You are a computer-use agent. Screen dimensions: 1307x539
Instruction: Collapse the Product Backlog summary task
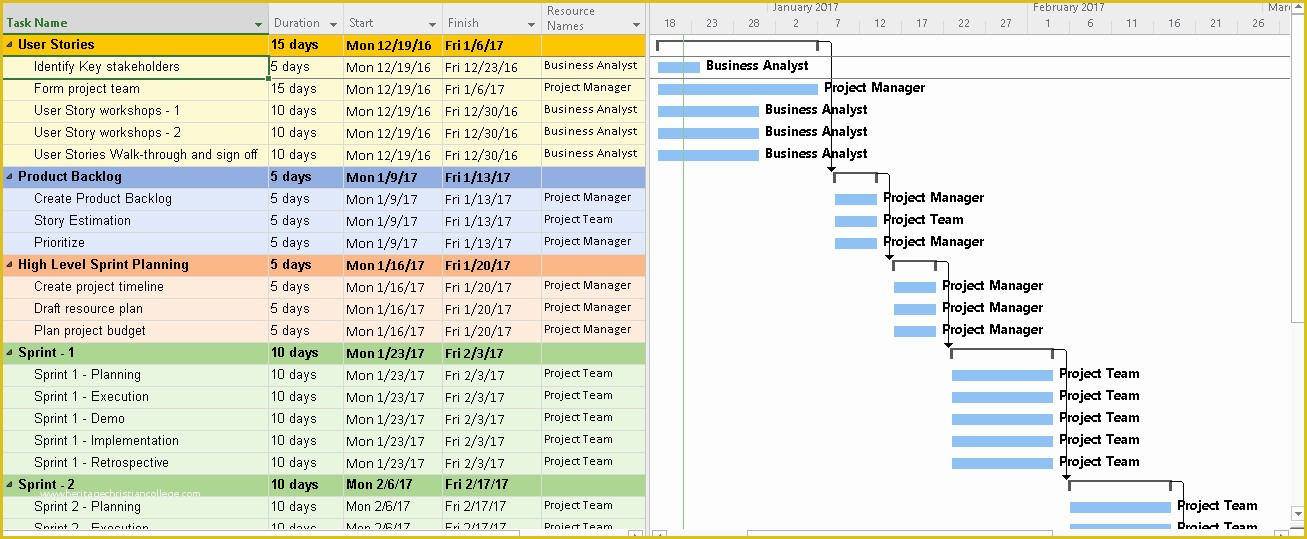coord(10,177)
